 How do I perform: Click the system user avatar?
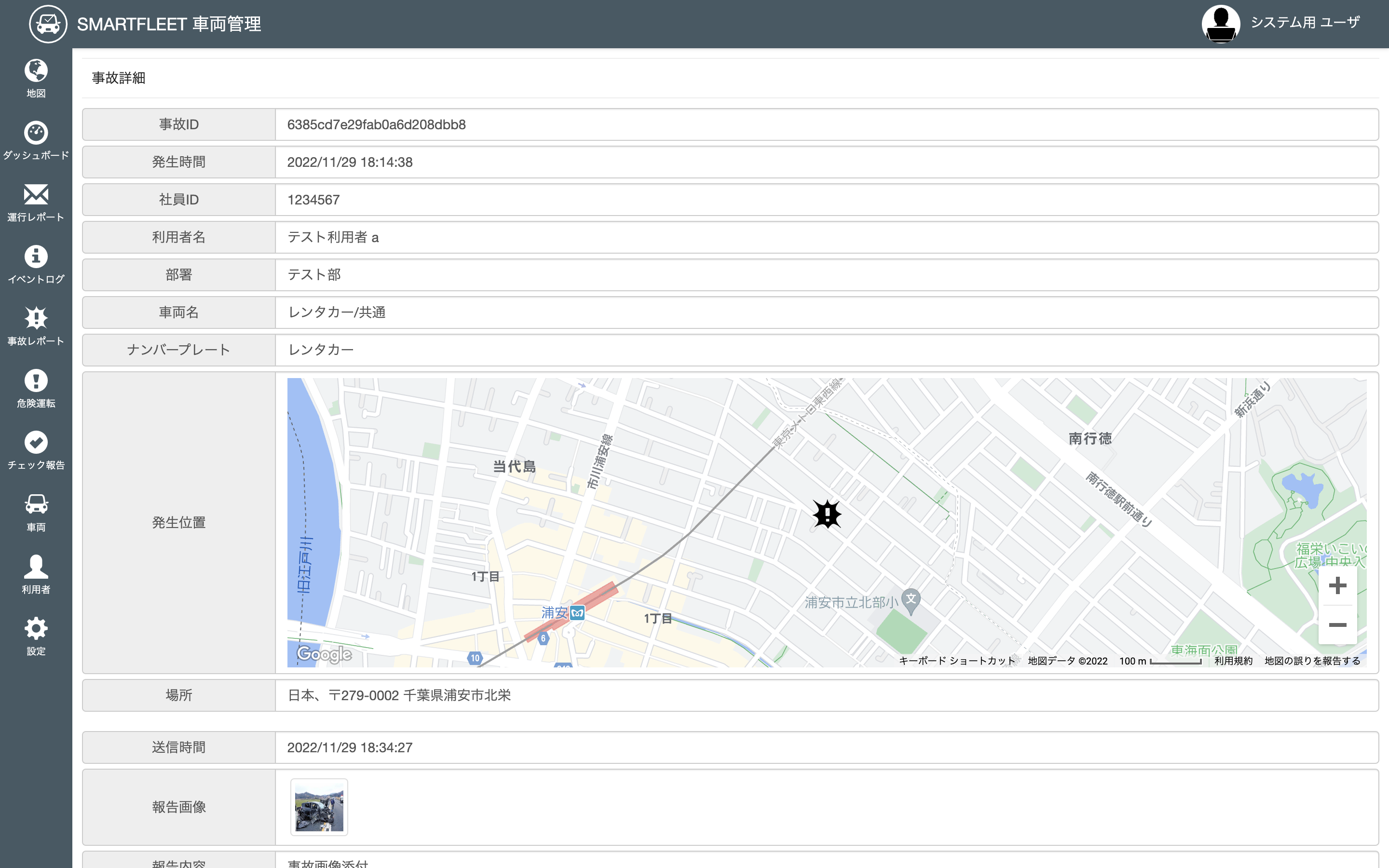(1221, 24)
